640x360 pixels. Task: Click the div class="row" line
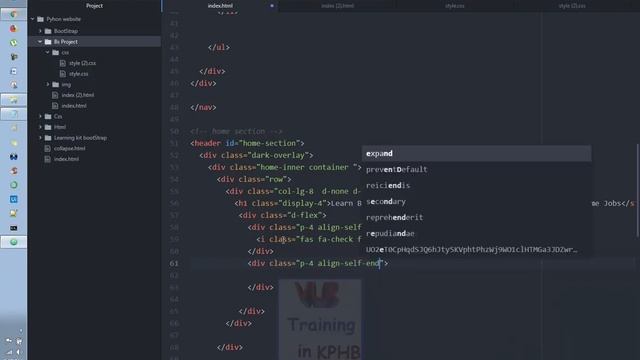[254, 179]
